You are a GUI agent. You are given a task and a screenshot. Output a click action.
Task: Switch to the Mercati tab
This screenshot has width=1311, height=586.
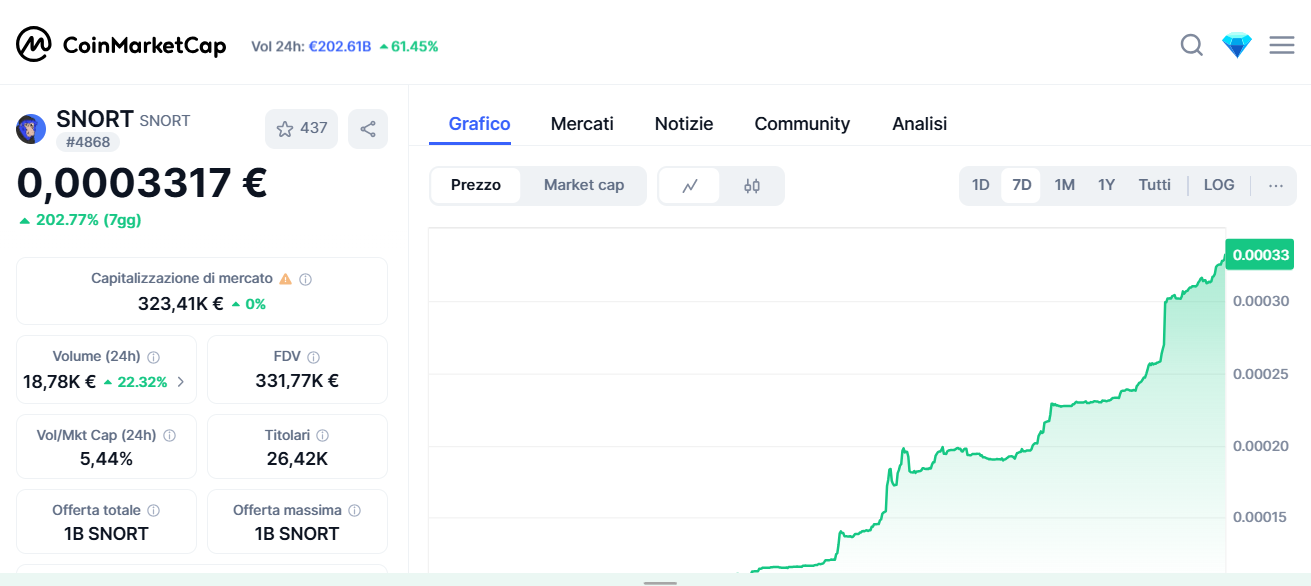(582, 124)
